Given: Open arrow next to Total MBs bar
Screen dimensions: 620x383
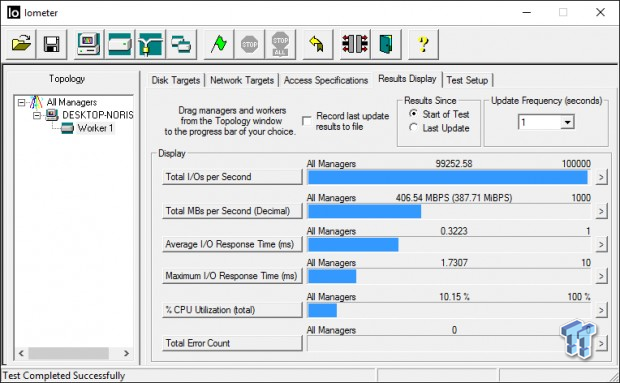Looking at the screenshot, I should point(601,211).
